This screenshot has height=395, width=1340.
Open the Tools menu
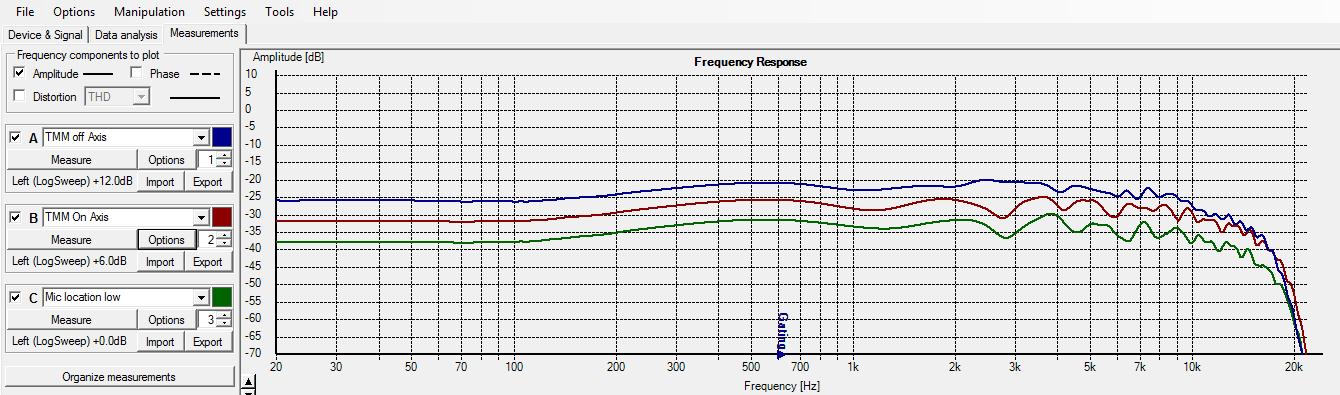(280, 12)
